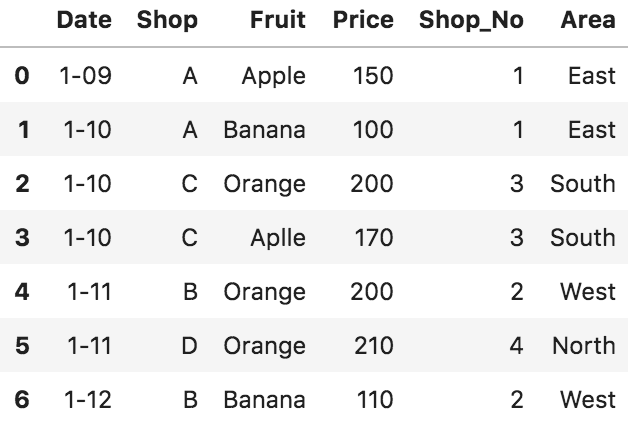Select shop D cell
Viewport: 638px width, 422px height.
[x=190, y=346]
